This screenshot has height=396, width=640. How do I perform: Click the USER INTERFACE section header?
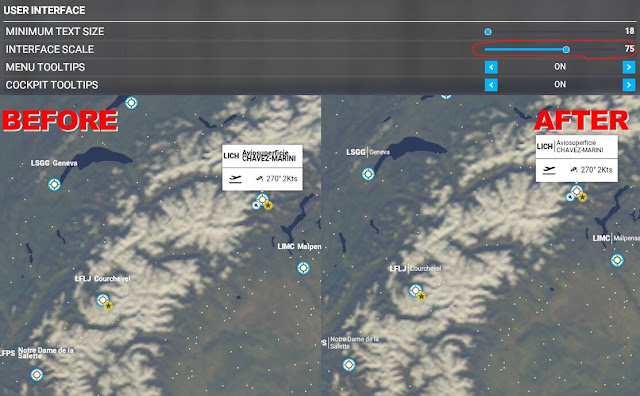(44, 10)
